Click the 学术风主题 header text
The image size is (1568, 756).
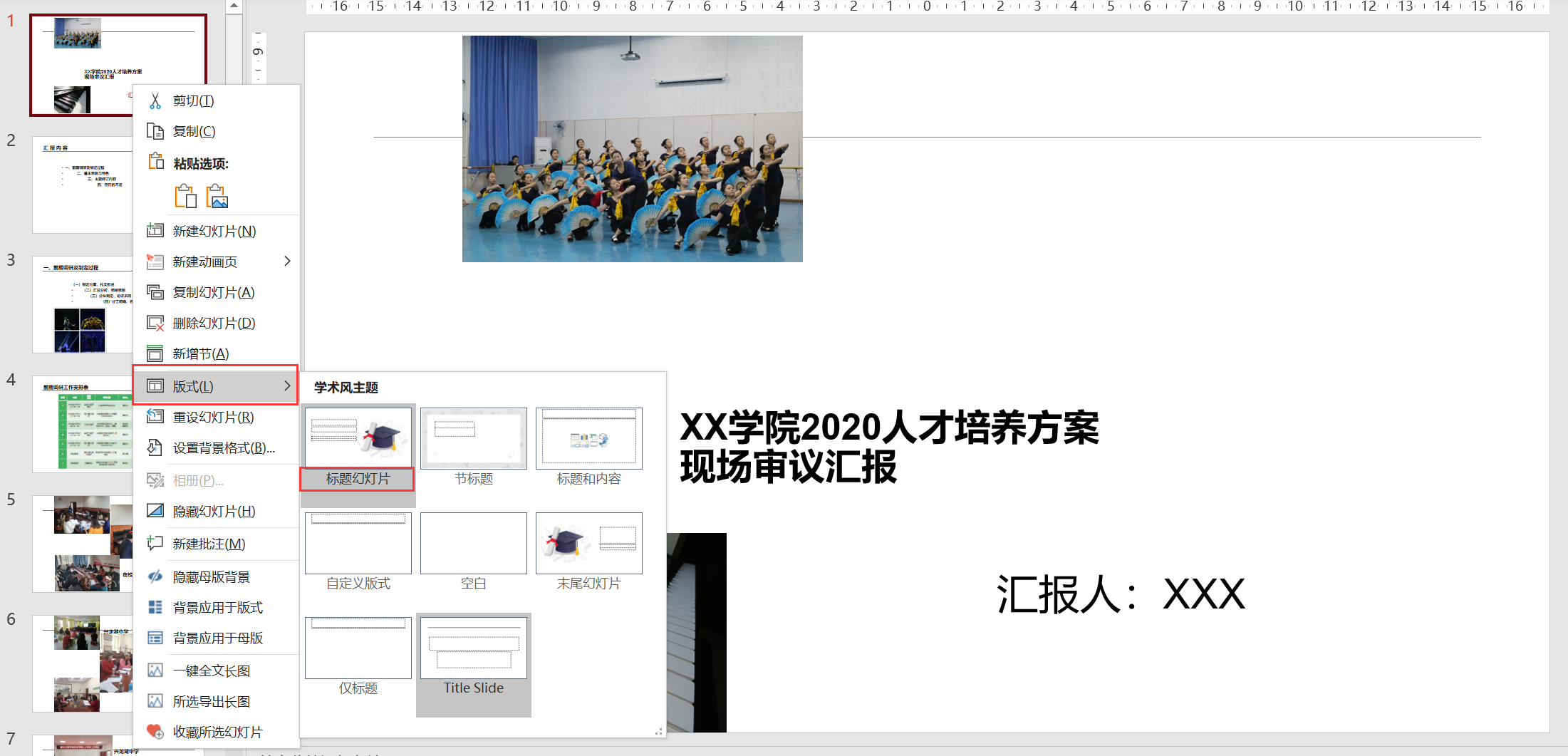346,388
